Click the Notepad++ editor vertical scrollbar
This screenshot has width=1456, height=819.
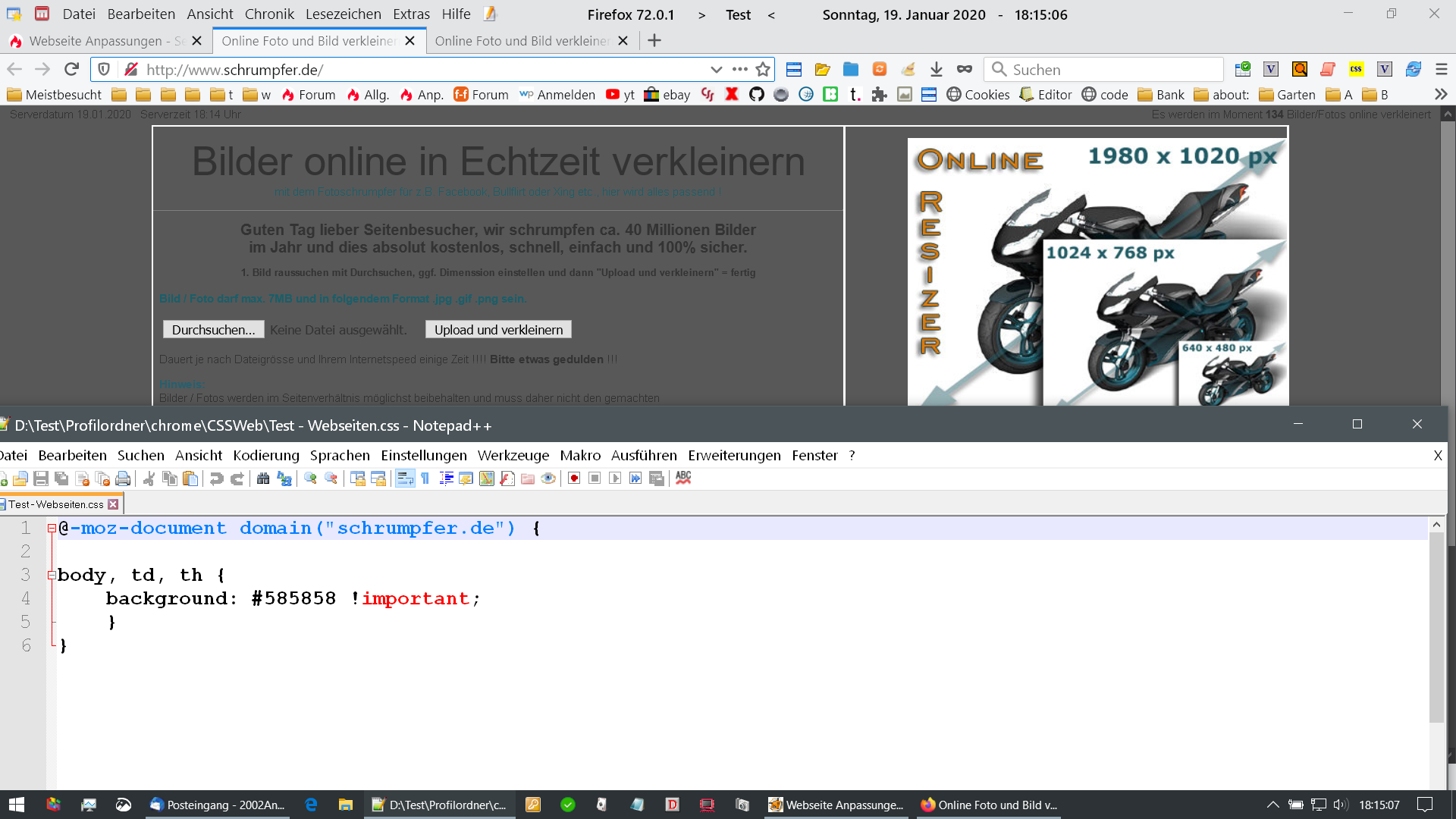point(1436,627)
